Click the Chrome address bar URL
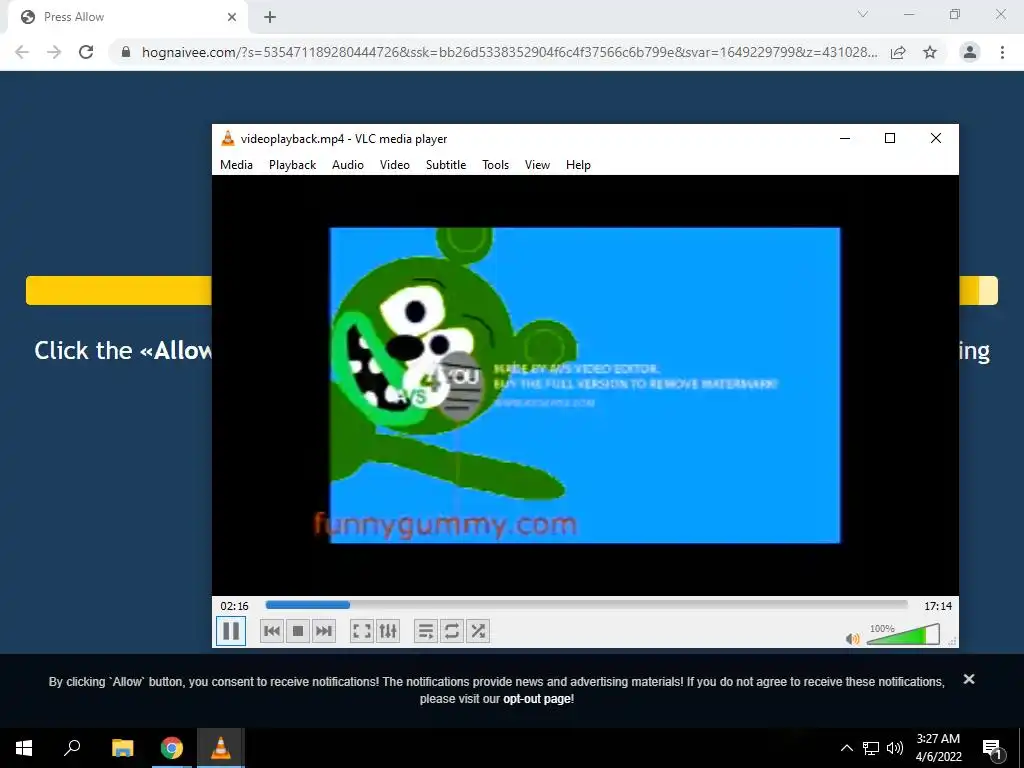 click(509, 52)
